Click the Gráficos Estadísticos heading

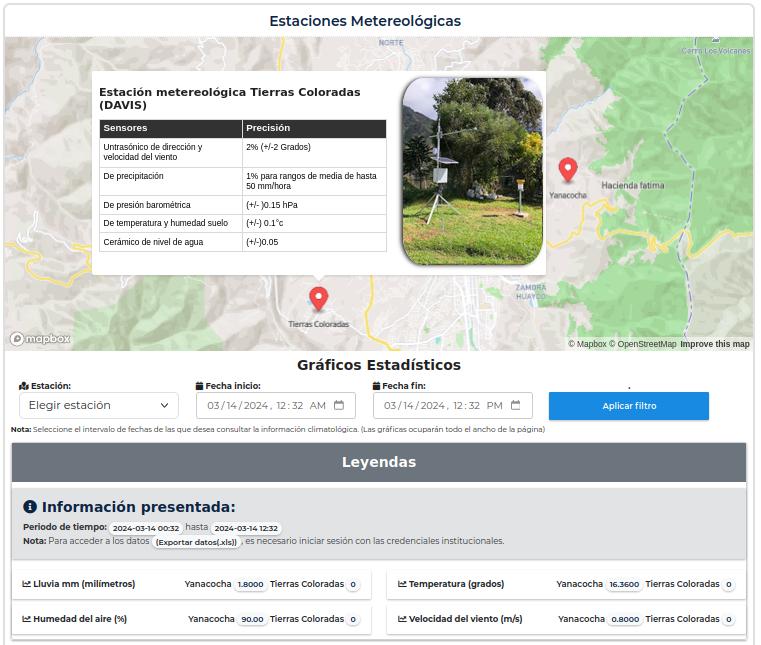(x=379, y=365)
